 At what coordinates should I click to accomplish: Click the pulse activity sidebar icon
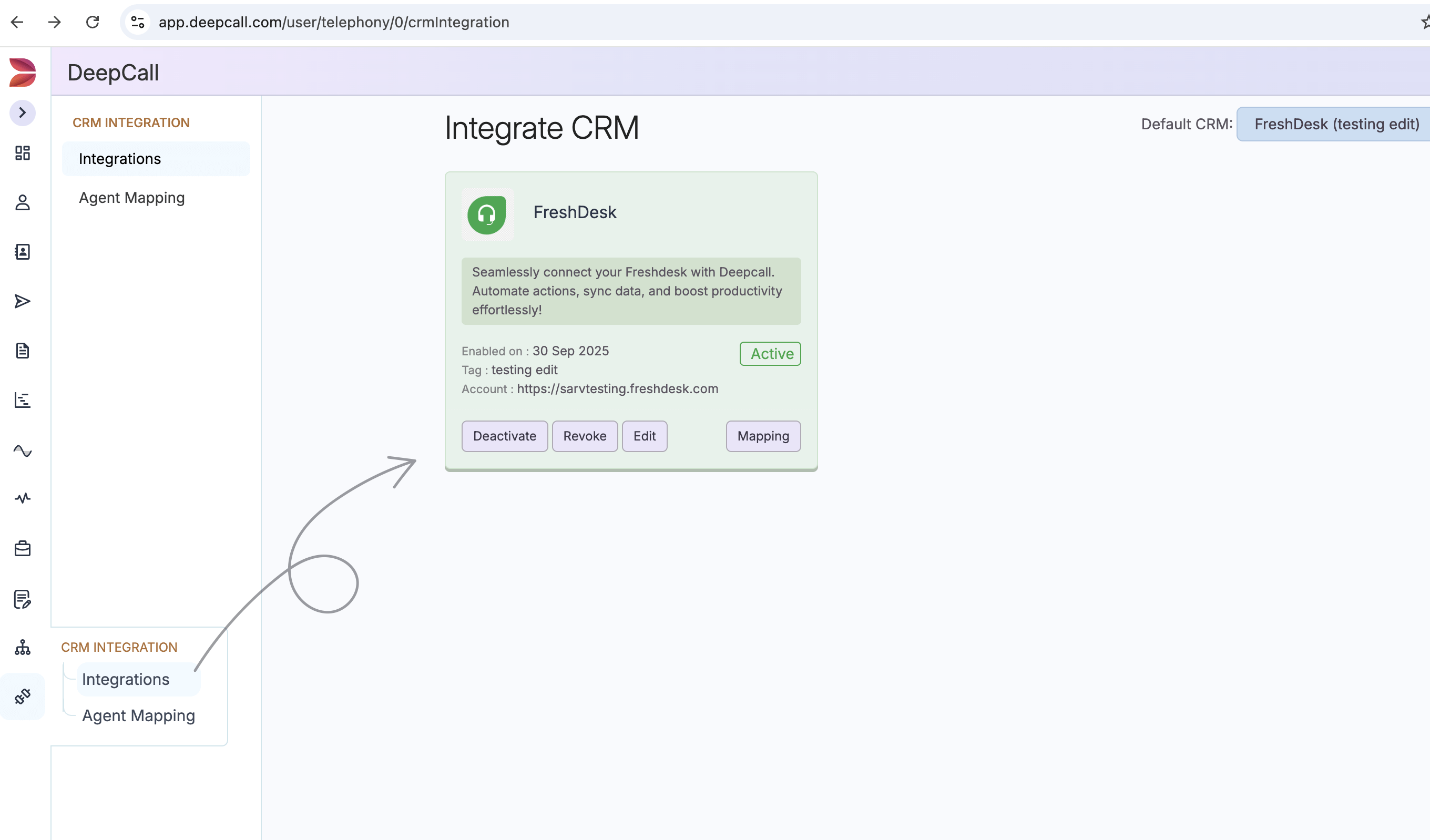23,498
